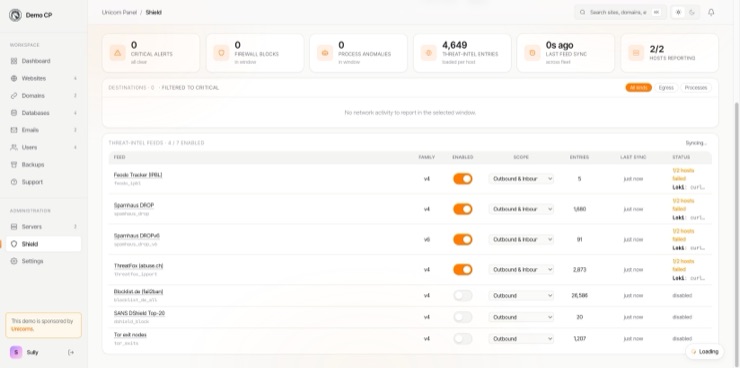Click the Shield icon in sidebar
This screenshot has width=740, height=368.
pyautogui.click(x=14, y=244)
